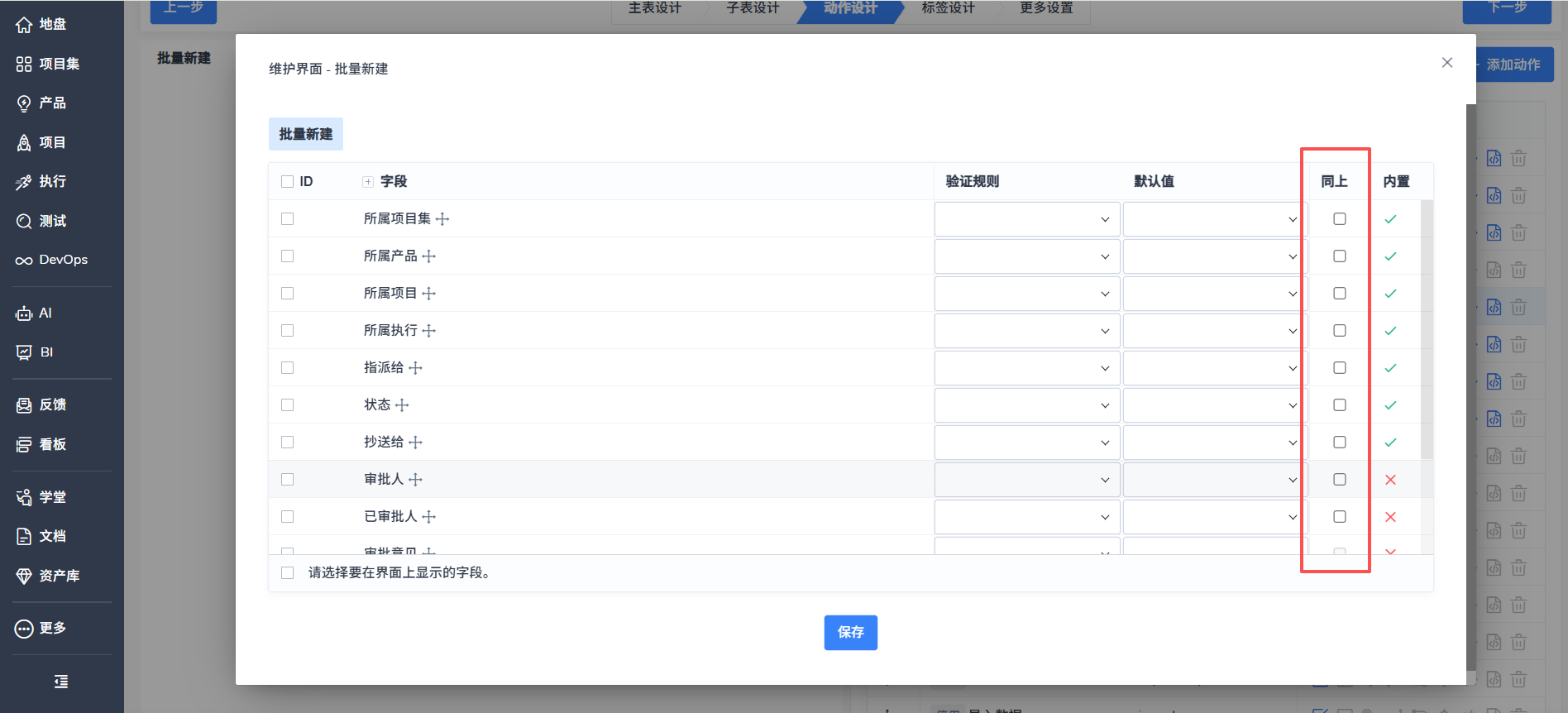Viewport: 1568px width, 713px height.
Task: Click the move handle beside 所属执行
Action: point(429,331)
